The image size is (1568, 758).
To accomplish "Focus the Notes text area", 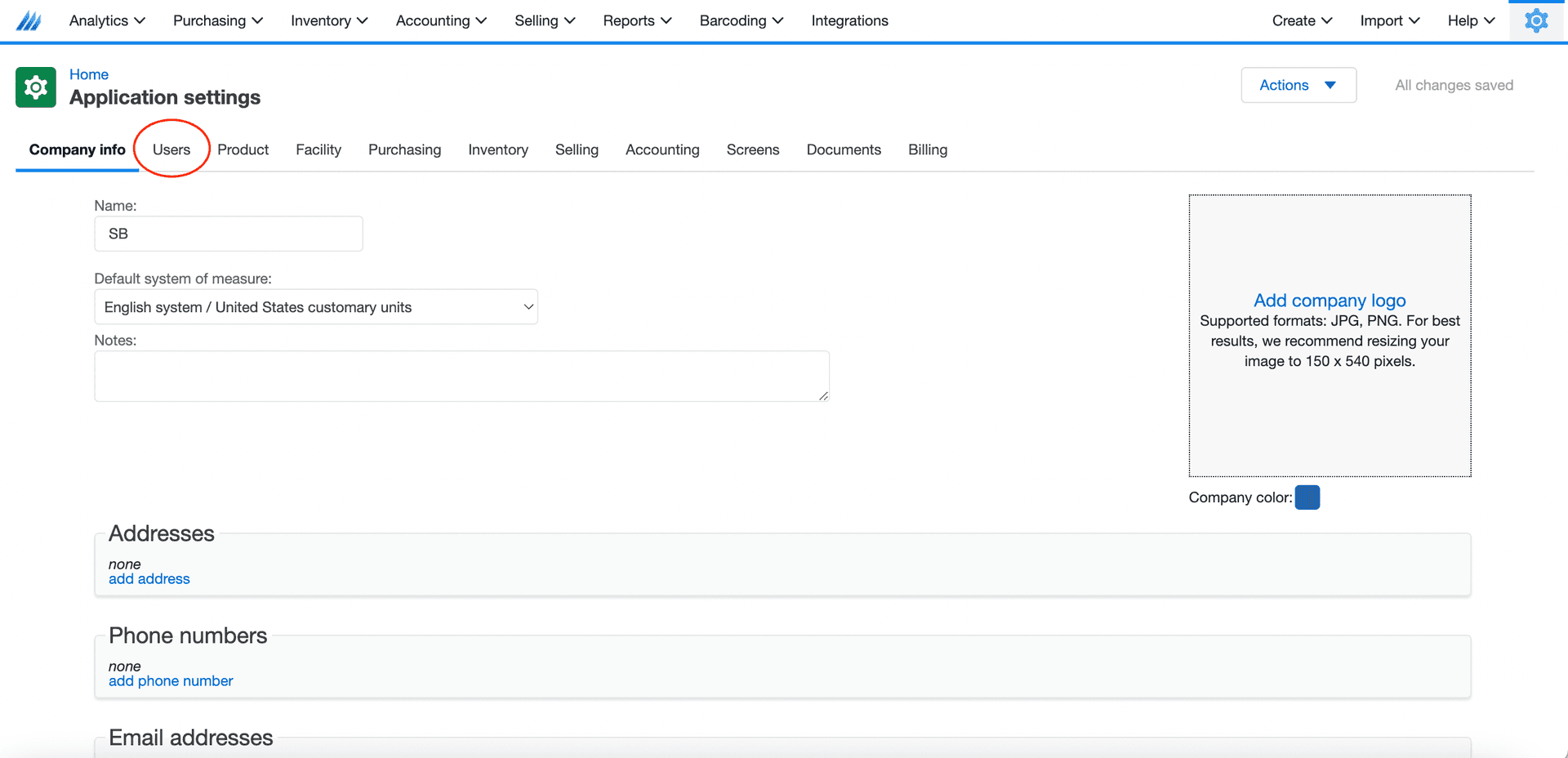I will tap(461, 376).
